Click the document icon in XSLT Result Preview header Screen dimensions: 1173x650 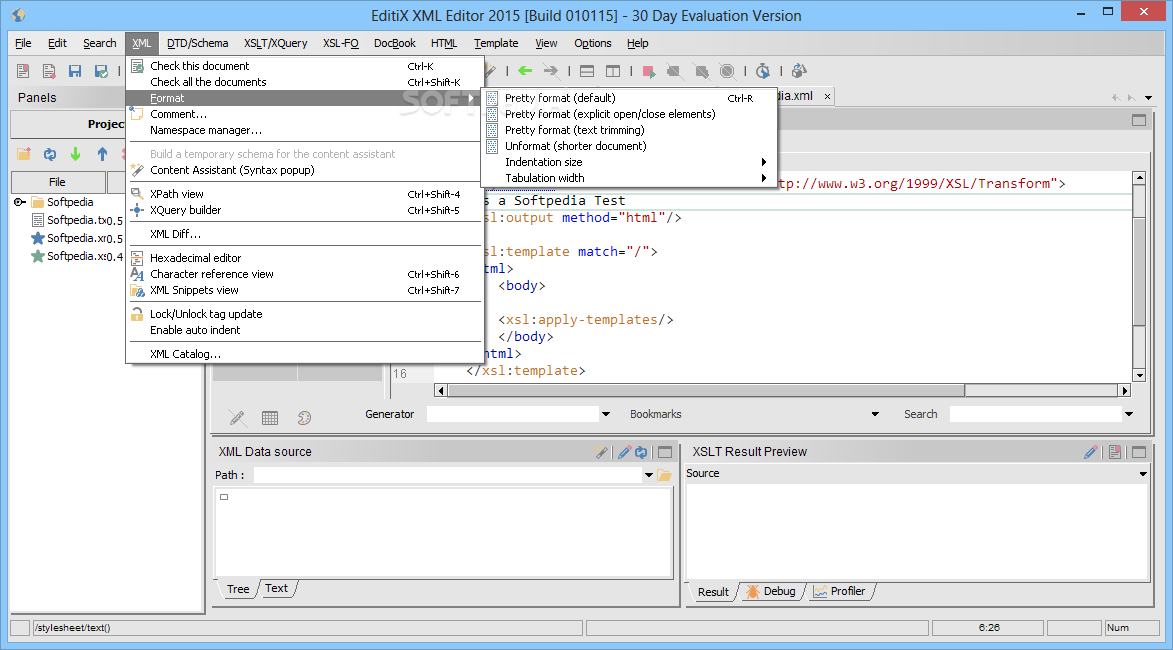coord(1115,452)
